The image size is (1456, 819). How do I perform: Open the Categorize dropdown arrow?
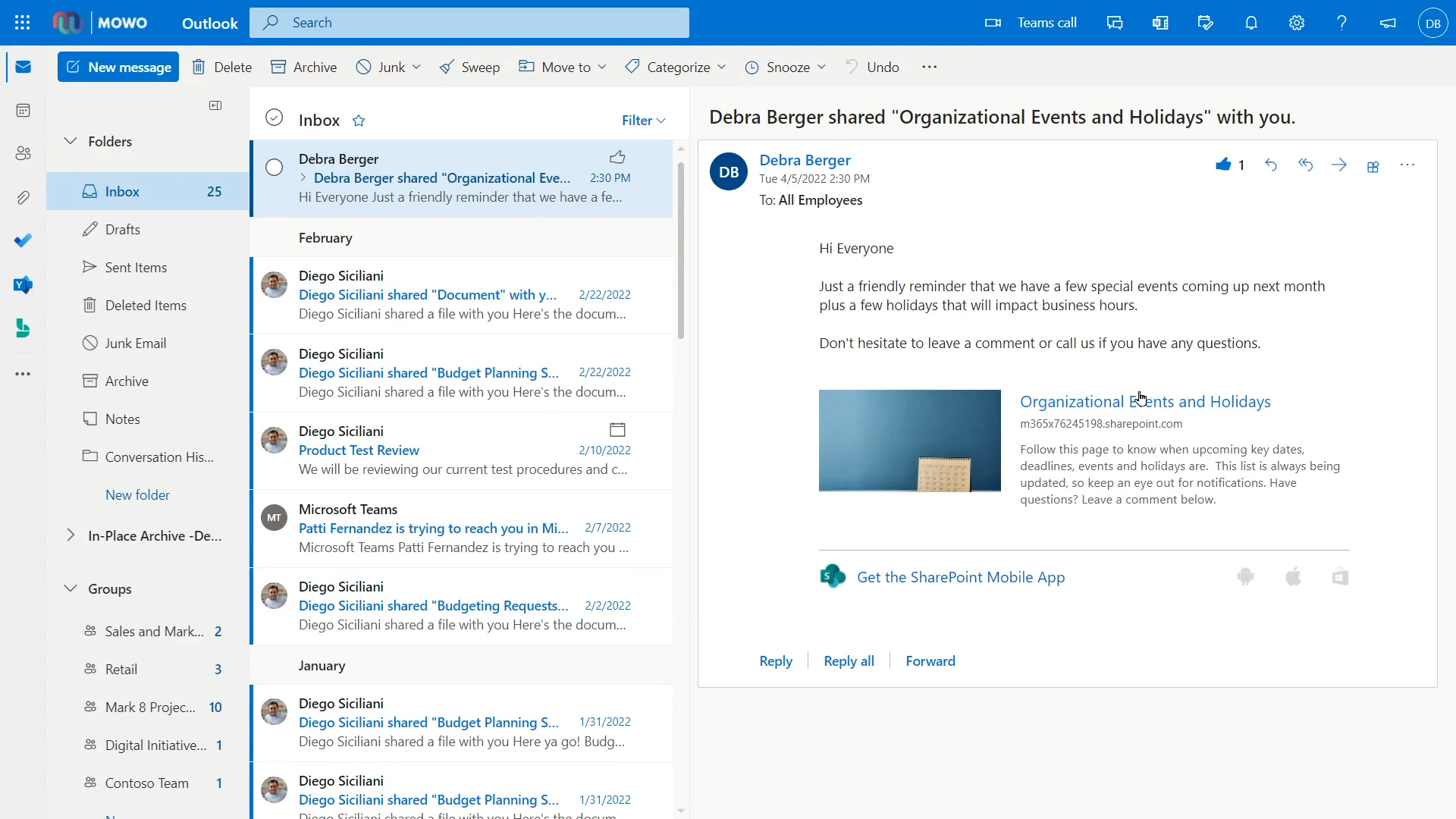pos(722,67)
